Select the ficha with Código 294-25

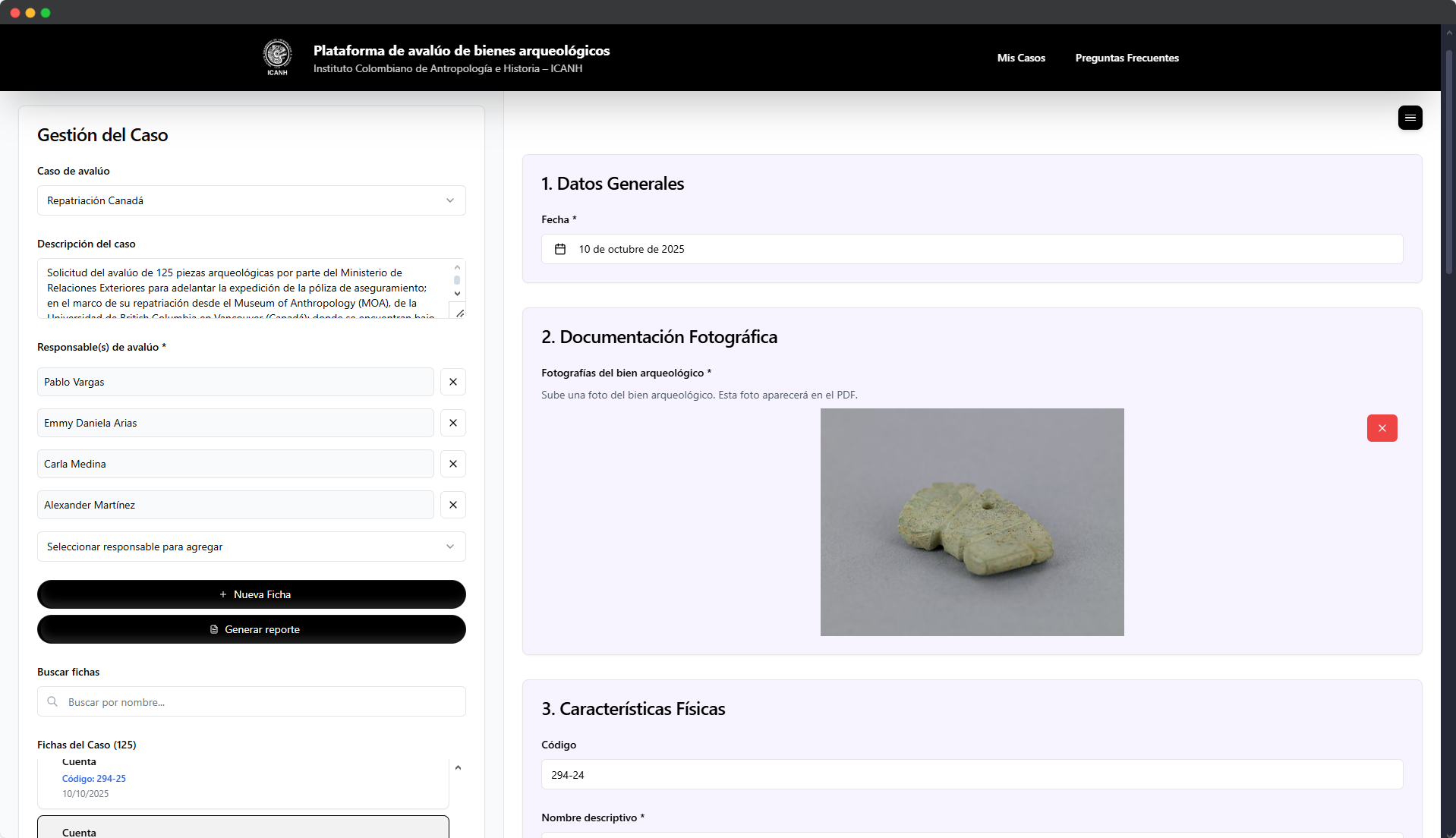(x=243, y=780)
